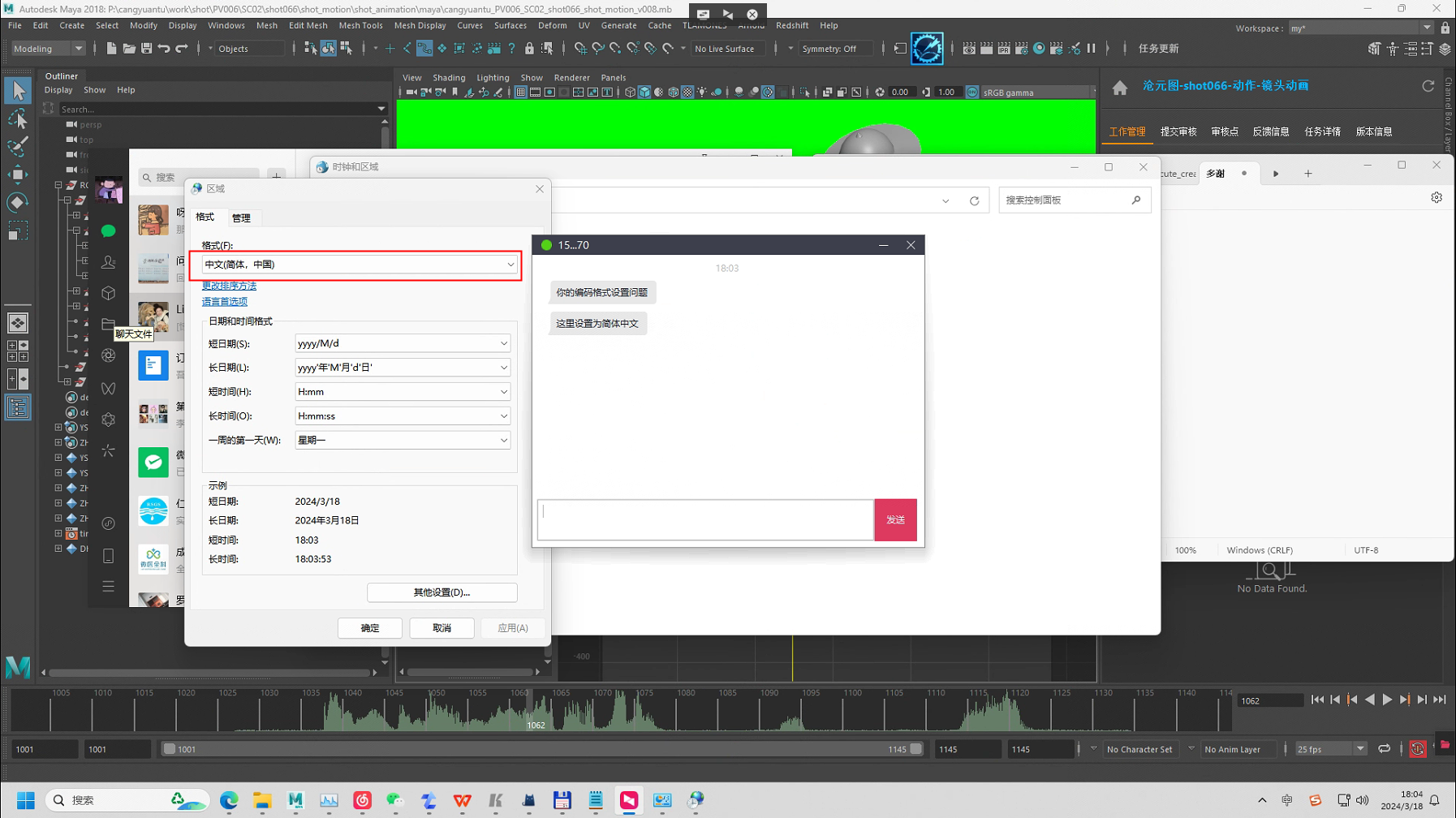Screen dimensions: 1456x818
Task: Switch to the 管理 tab
Action: click(x=241, y=218)
